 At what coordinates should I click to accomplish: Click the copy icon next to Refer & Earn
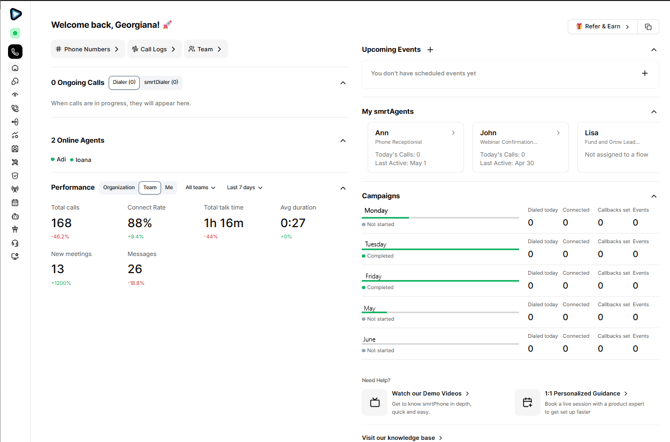(x=648, y=27)
